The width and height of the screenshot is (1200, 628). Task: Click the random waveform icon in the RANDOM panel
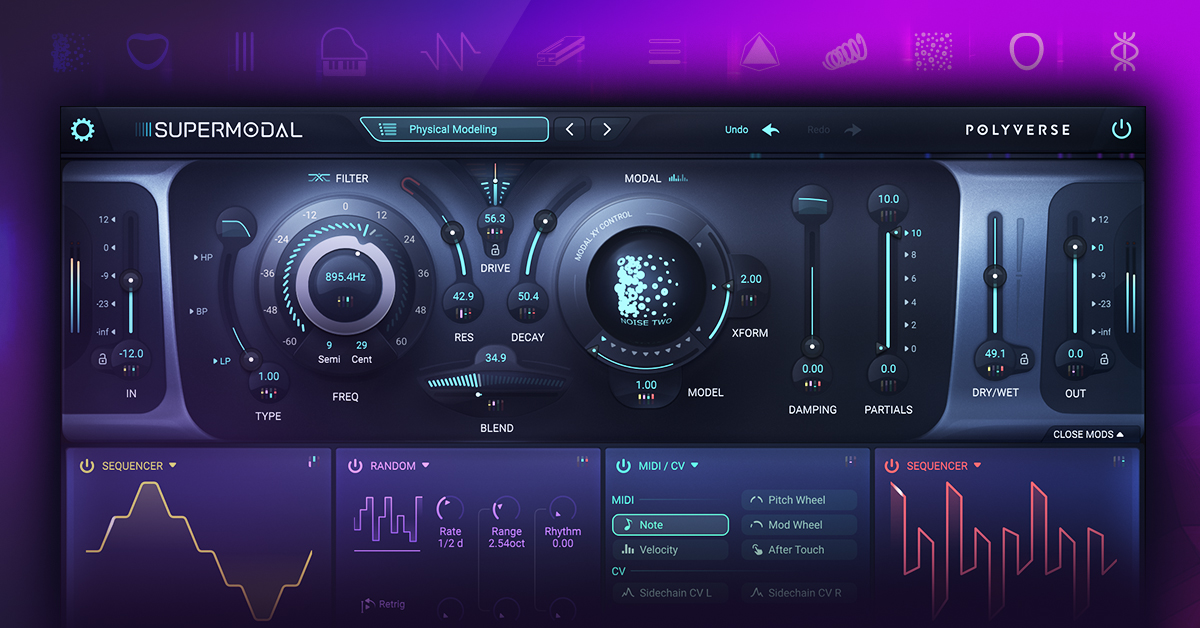point(387,523)
